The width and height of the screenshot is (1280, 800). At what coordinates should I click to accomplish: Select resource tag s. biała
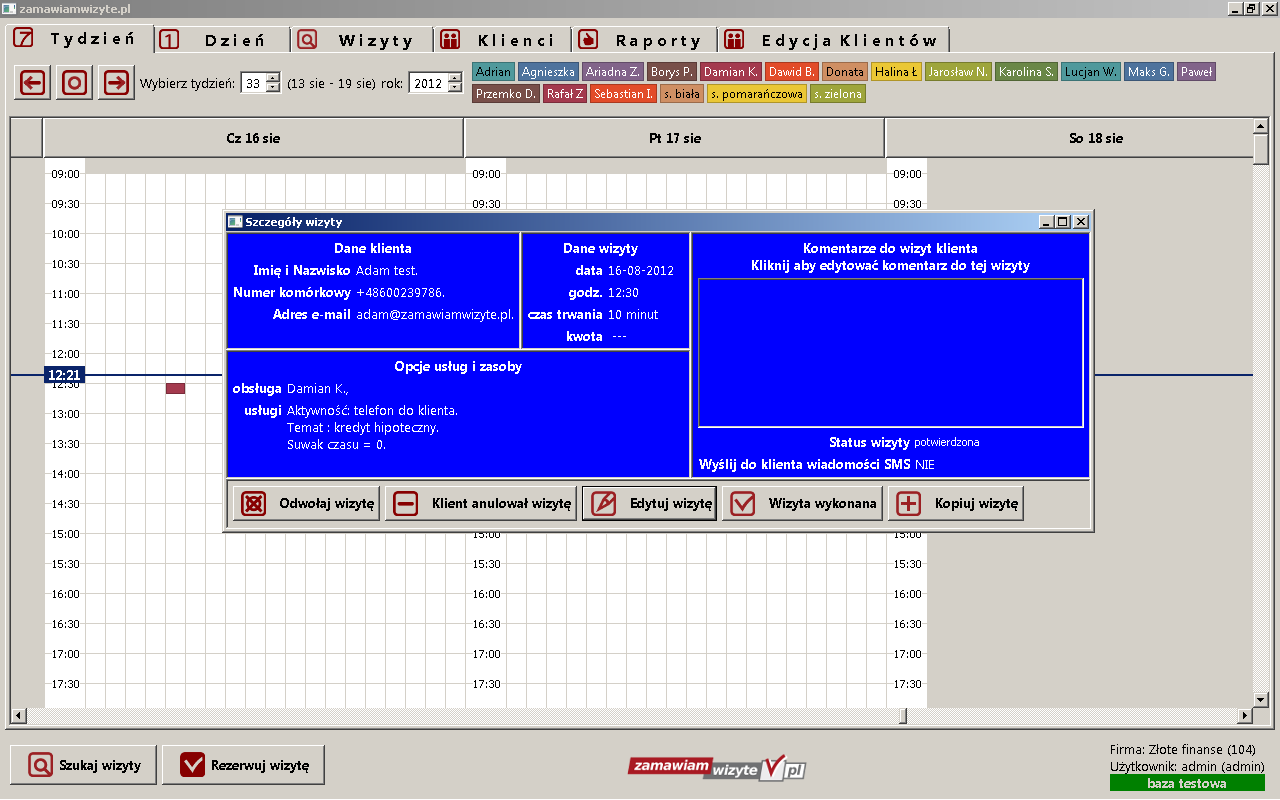[x=681, y=94]
